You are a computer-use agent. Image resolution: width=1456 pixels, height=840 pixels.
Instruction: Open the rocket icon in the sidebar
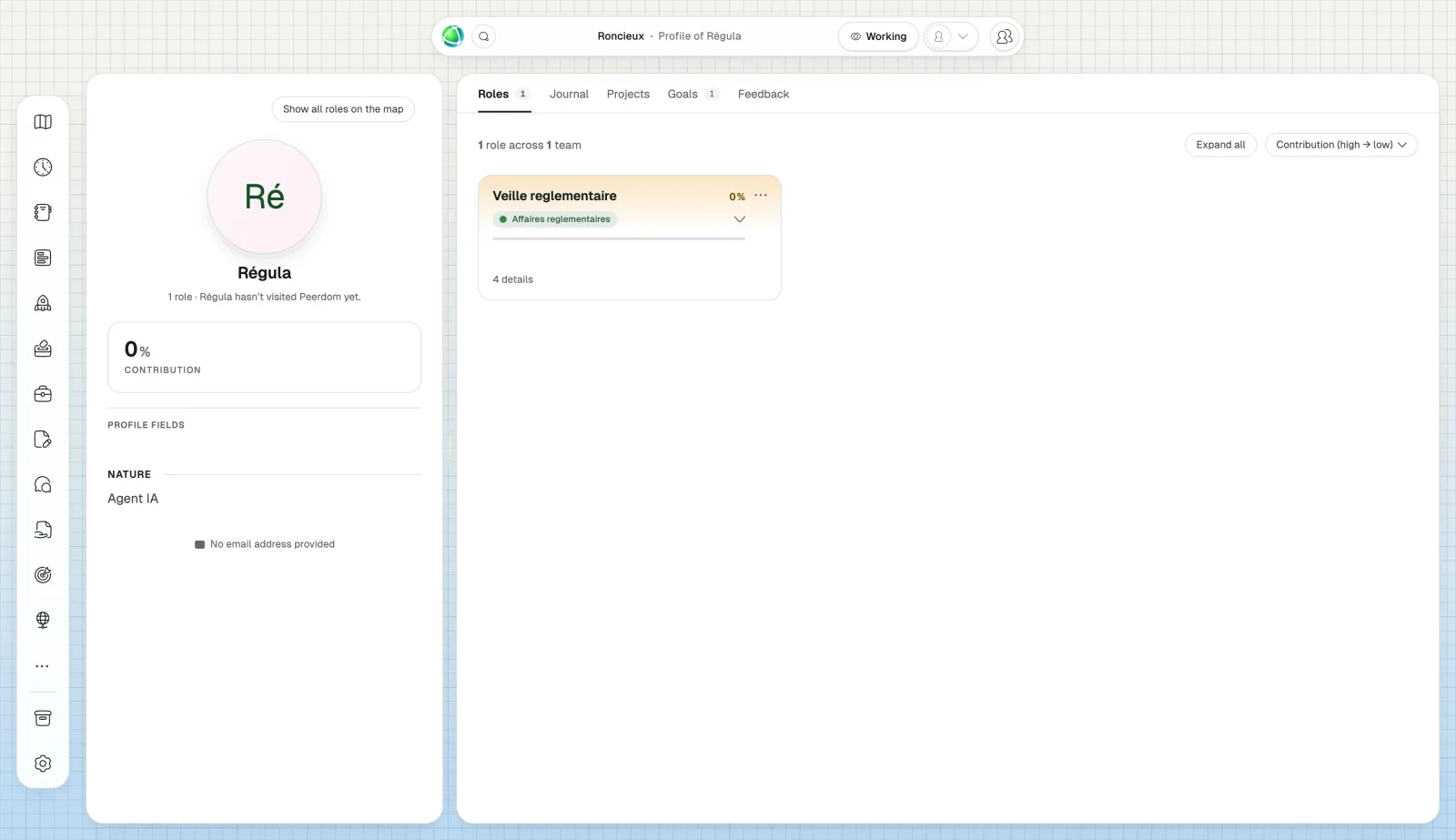43,303
